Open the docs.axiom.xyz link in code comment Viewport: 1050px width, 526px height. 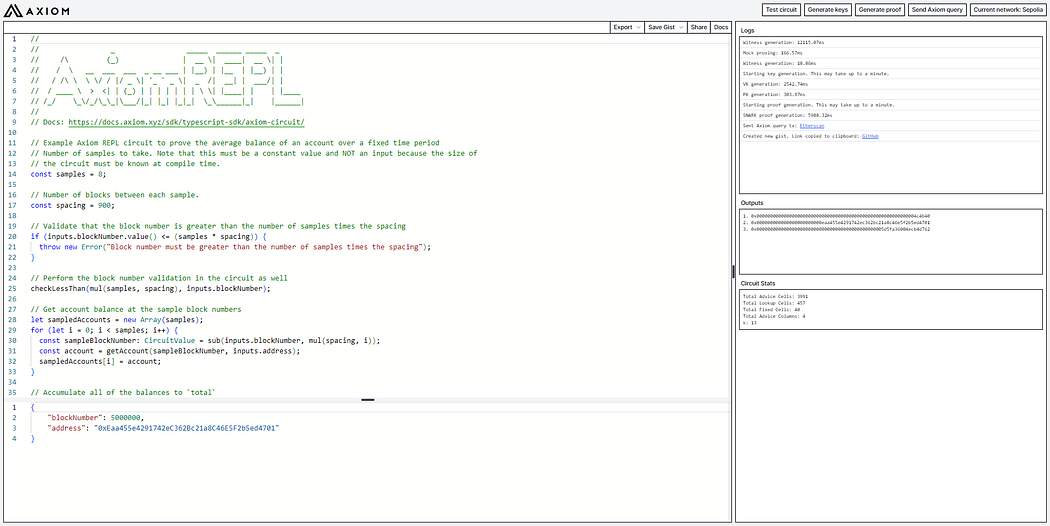tap(187, 123)
